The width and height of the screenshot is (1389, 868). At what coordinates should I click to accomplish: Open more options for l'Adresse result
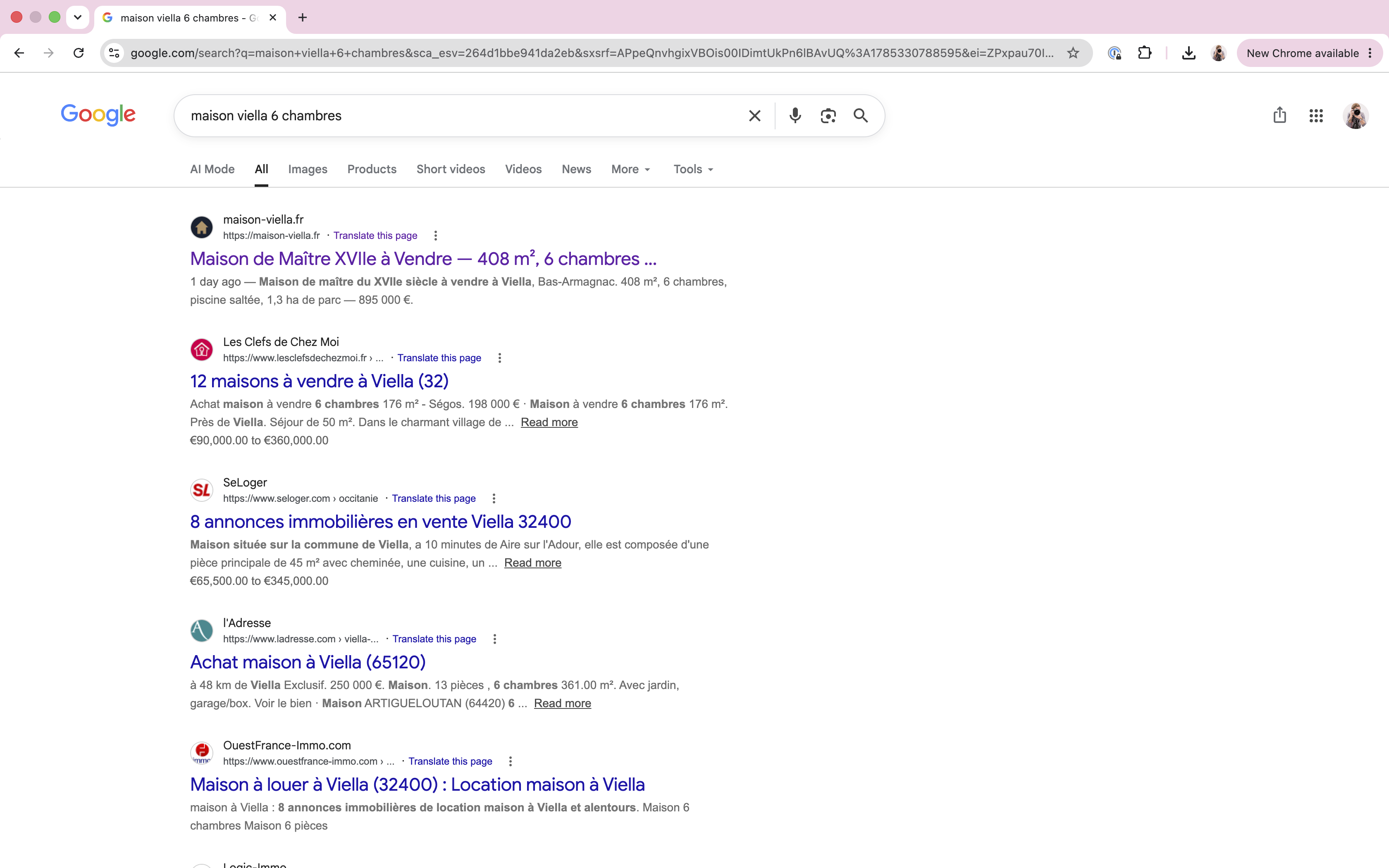coord(494,639)
